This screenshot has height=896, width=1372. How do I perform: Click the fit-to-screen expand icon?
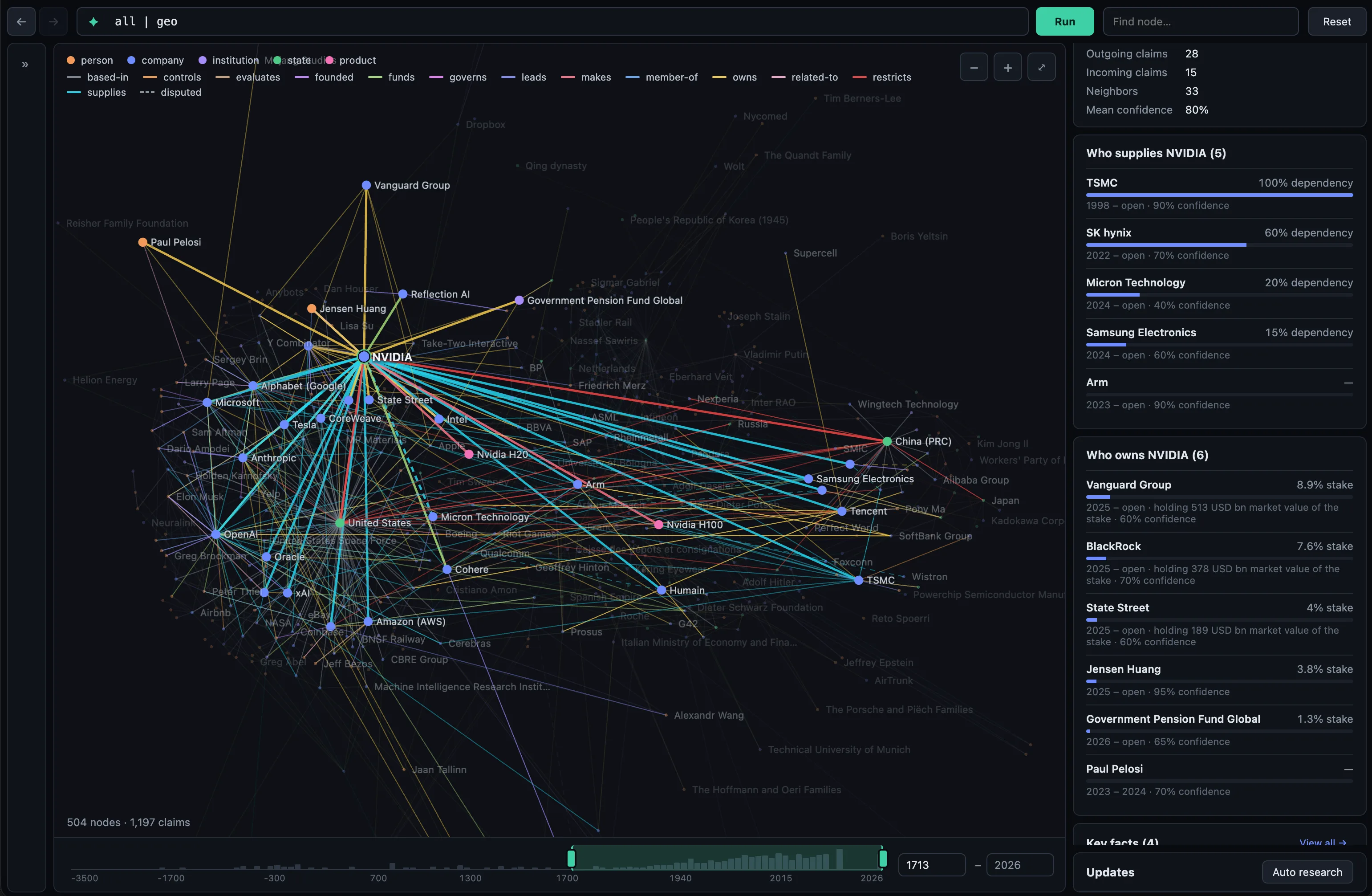[x=1042, y=67]
